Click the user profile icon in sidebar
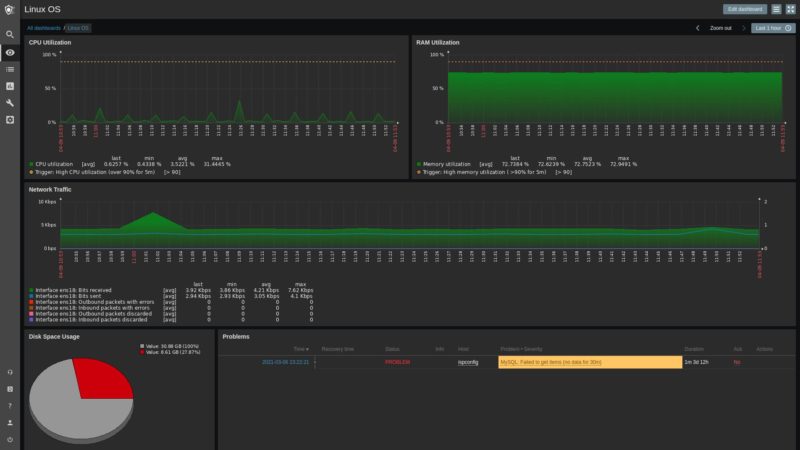The image size is (800, 450). 10,423
